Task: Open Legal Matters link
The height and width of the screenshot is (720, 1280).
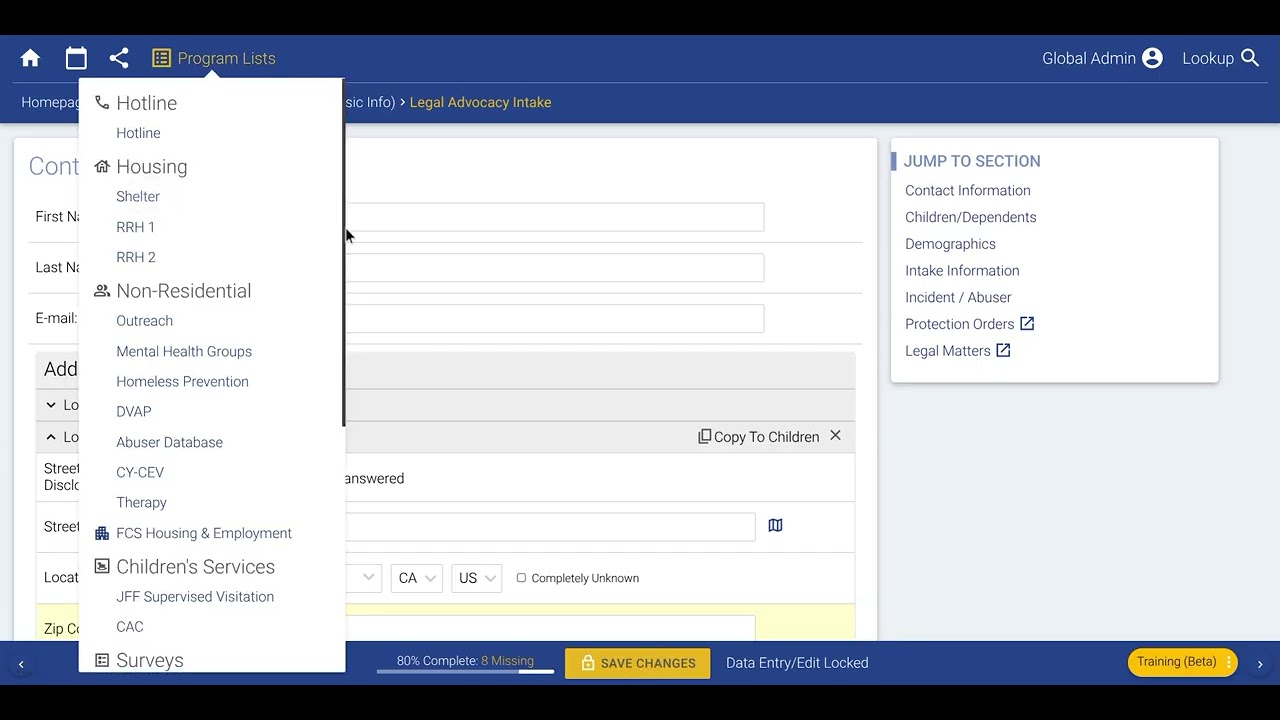Action: point(948,351)
